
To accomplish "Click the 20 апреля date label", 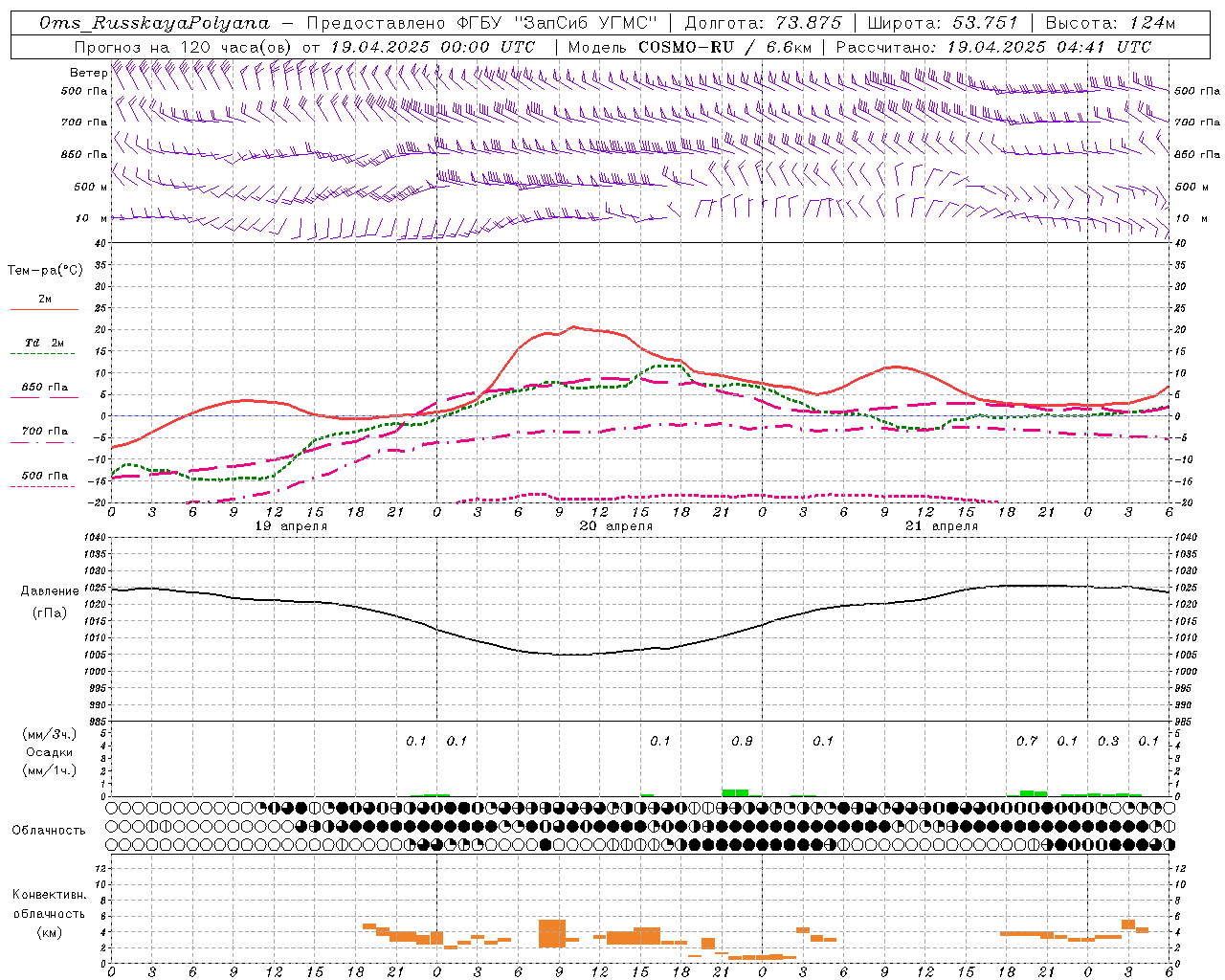I will point(616,526).
